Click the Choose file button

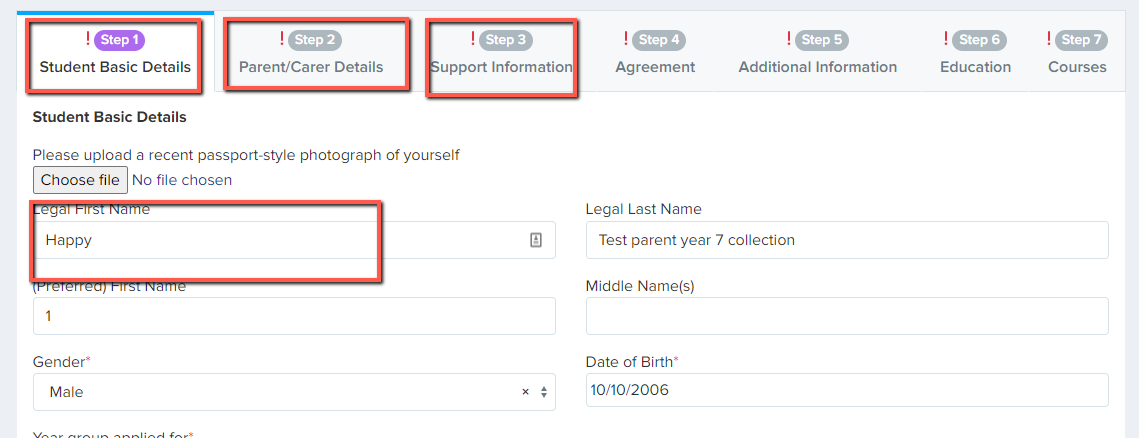[x=81, y=180]
